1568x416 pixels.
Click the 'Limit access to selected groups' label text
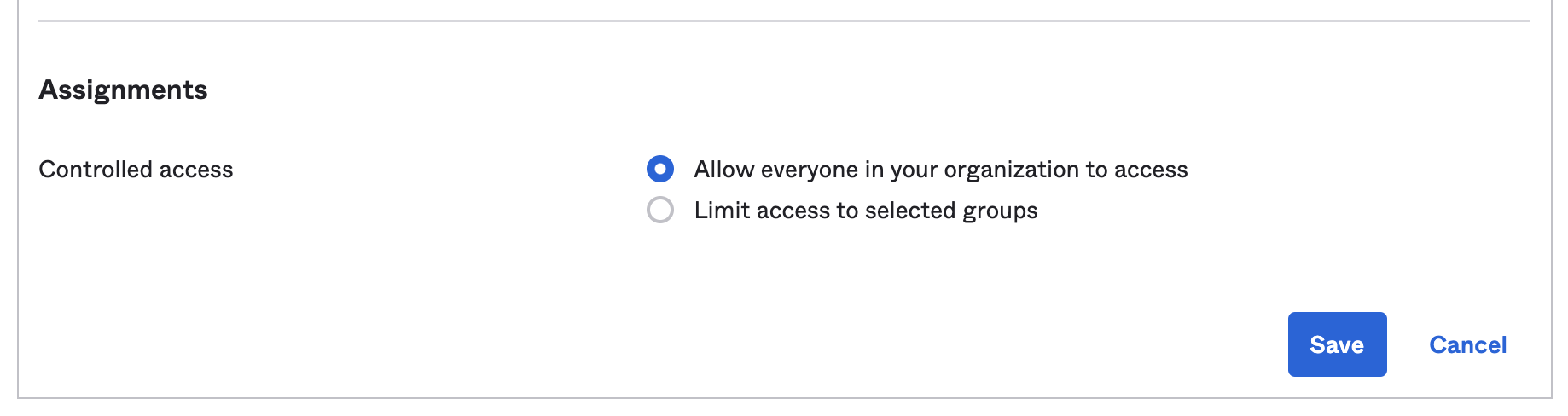(865, 211)
